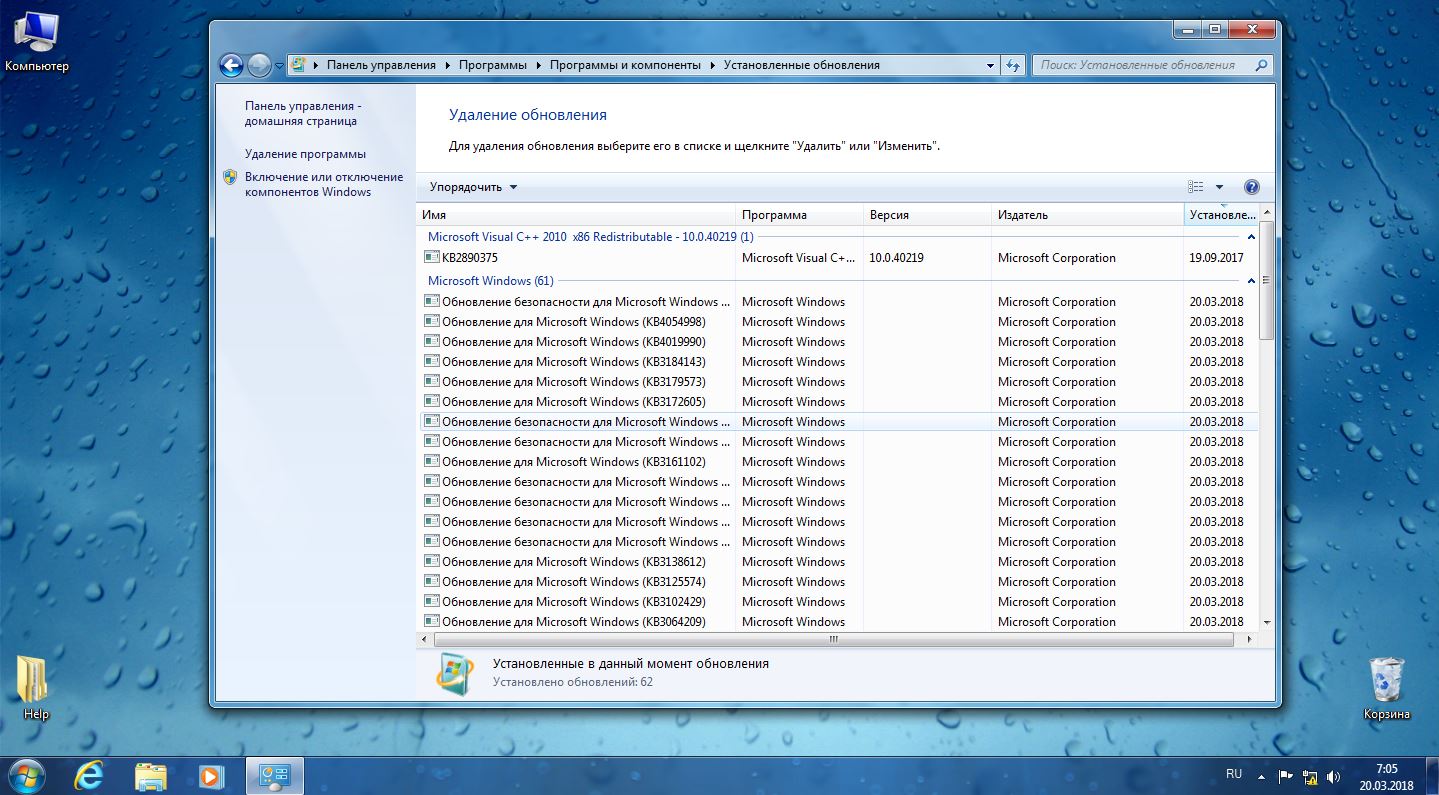Open Internet Explorer from the taskbar

click(x=89, y=775)
